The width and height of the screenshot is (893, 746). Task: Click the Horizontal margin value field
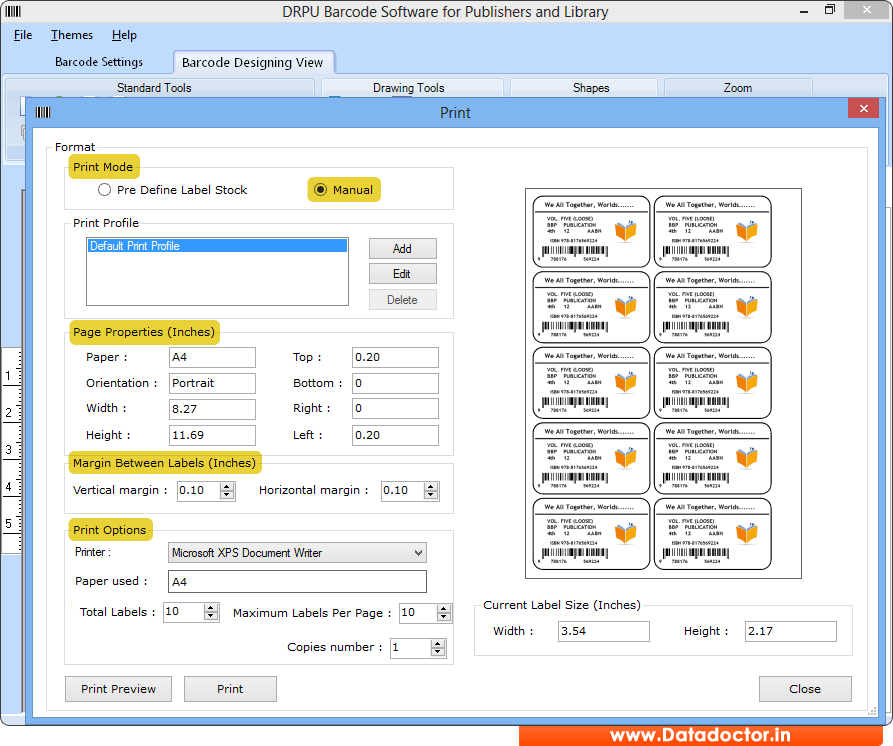[403, 491]
